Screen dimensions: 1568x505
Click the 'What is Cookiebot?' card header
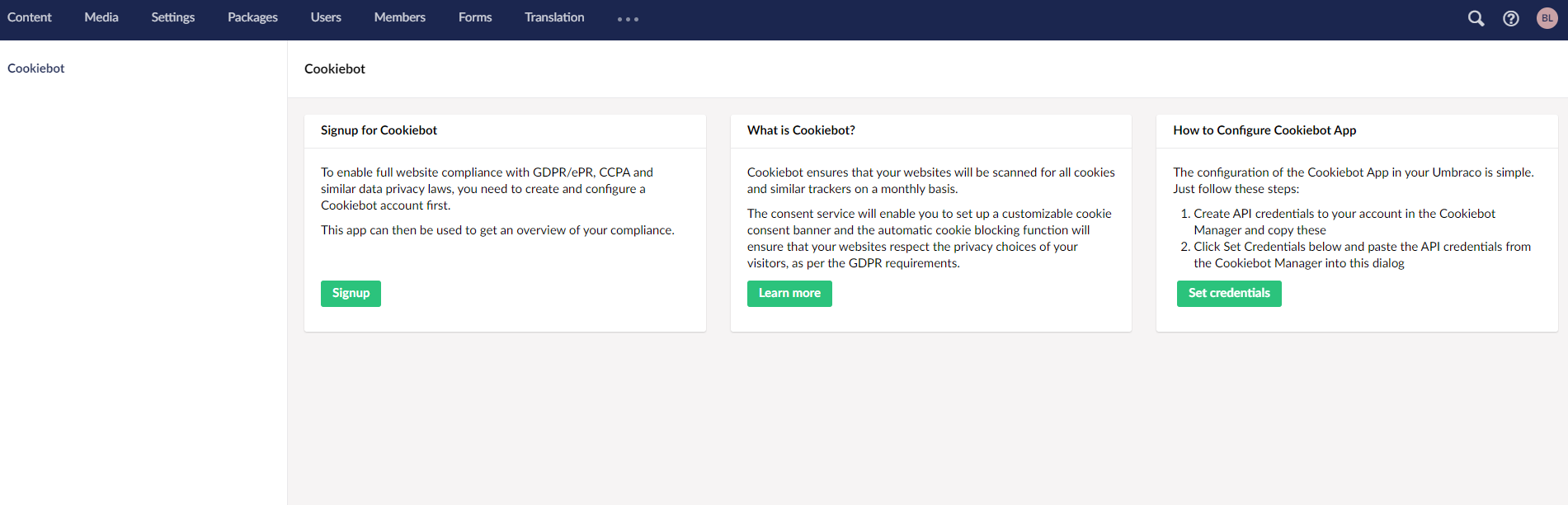click(801, 130)
